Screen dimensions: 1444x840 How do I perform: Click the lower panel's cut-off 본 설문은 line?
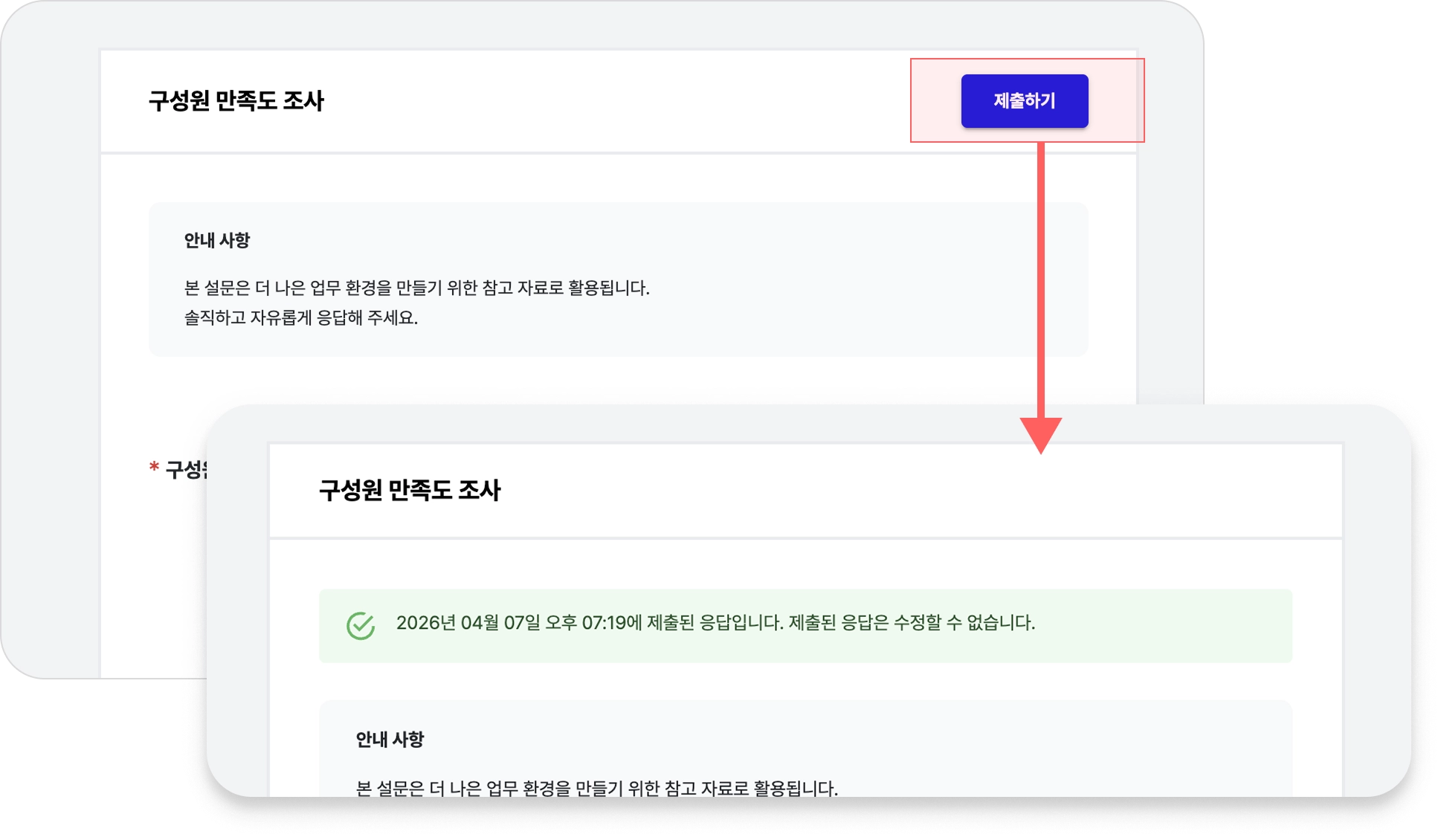[x=596, y=787]
